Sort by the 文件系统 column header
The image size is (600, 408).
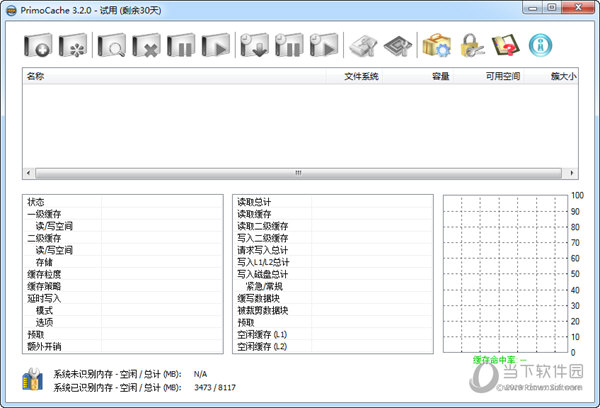tap(355, 76)
